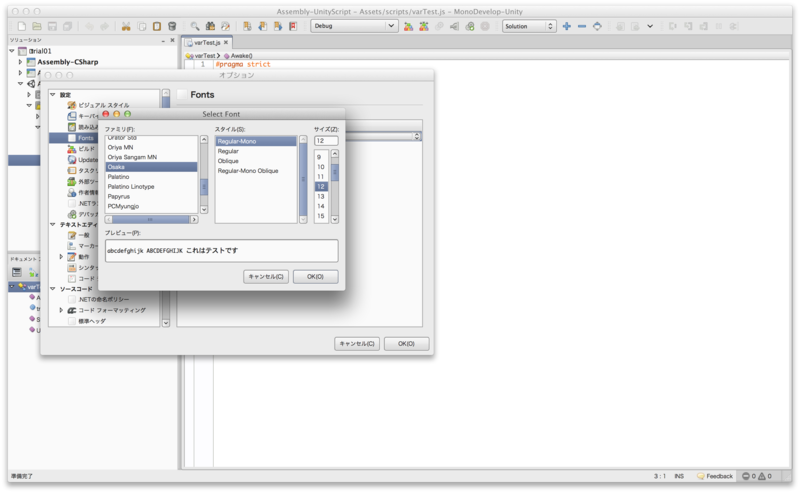Select .NETの命名ポリシー in options tree
800x493 pixels.
coord(104,300)
